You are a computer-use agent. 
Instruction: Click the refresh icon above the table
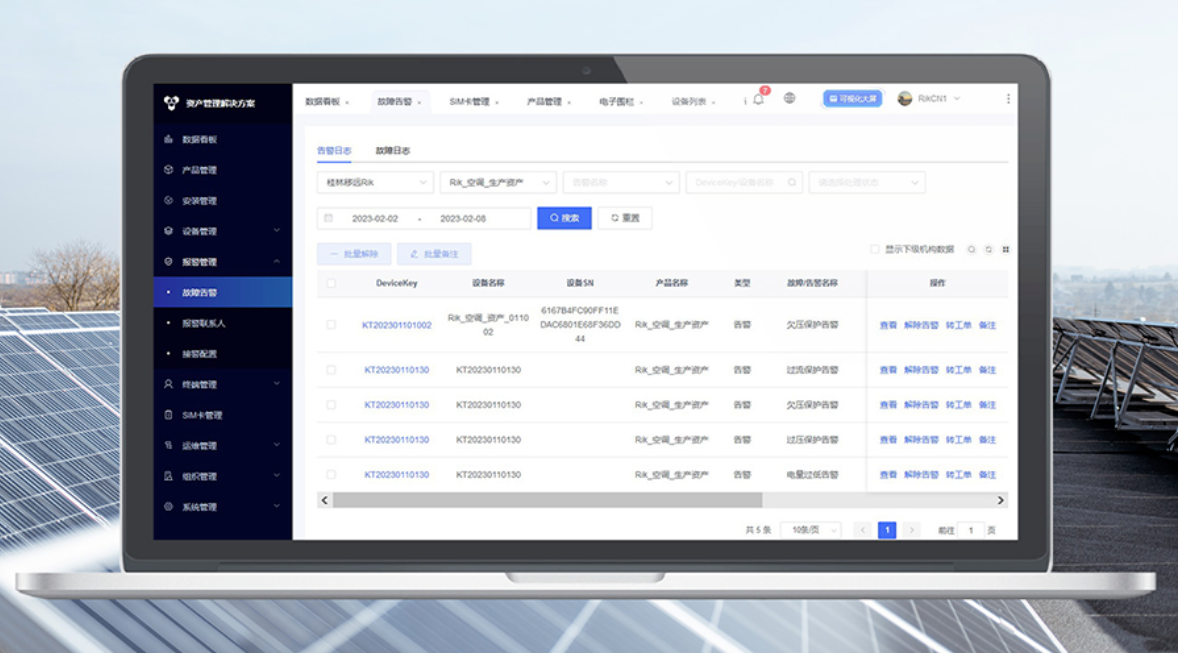pos(989,249)
